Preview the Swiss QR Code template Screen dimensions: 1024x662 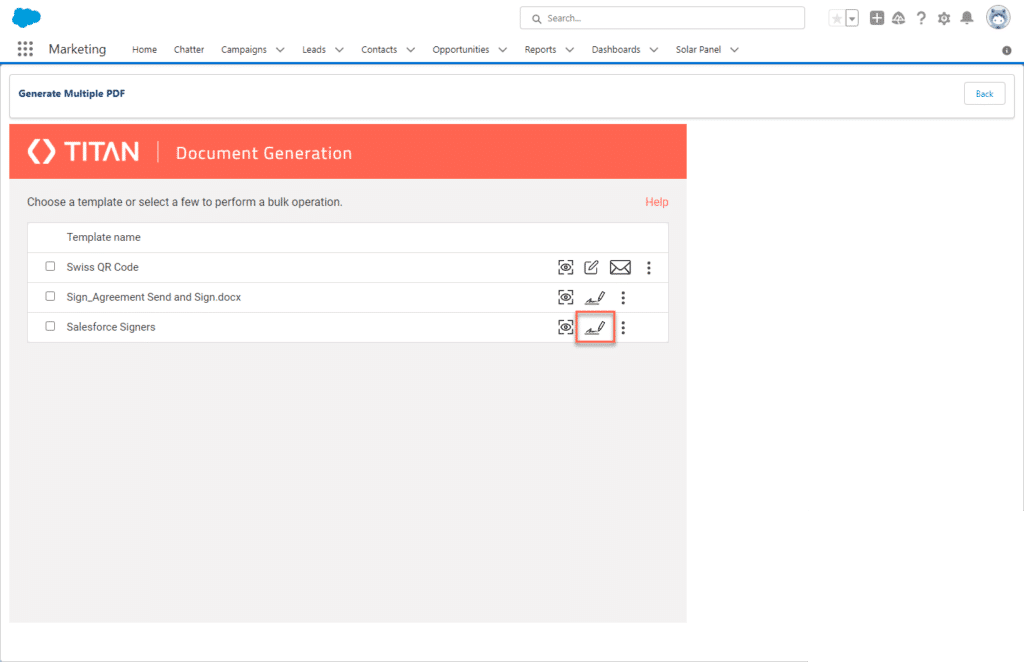click(x=565, y=267)
